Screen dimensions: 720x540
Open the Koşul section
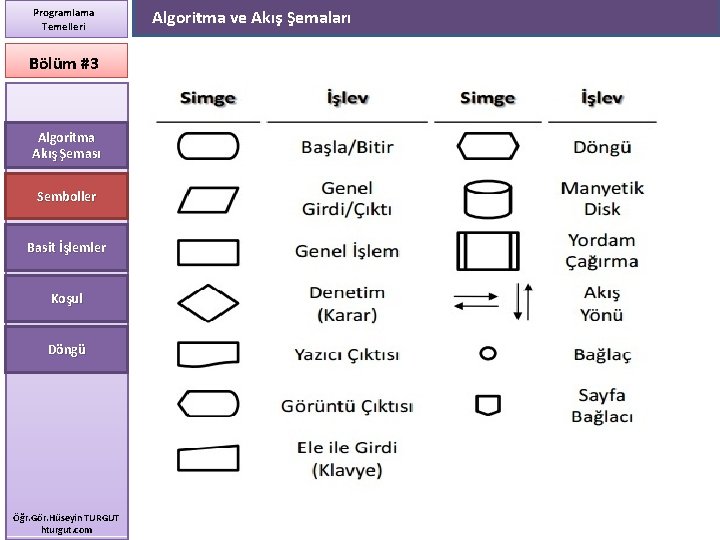(x=66, y=298)
